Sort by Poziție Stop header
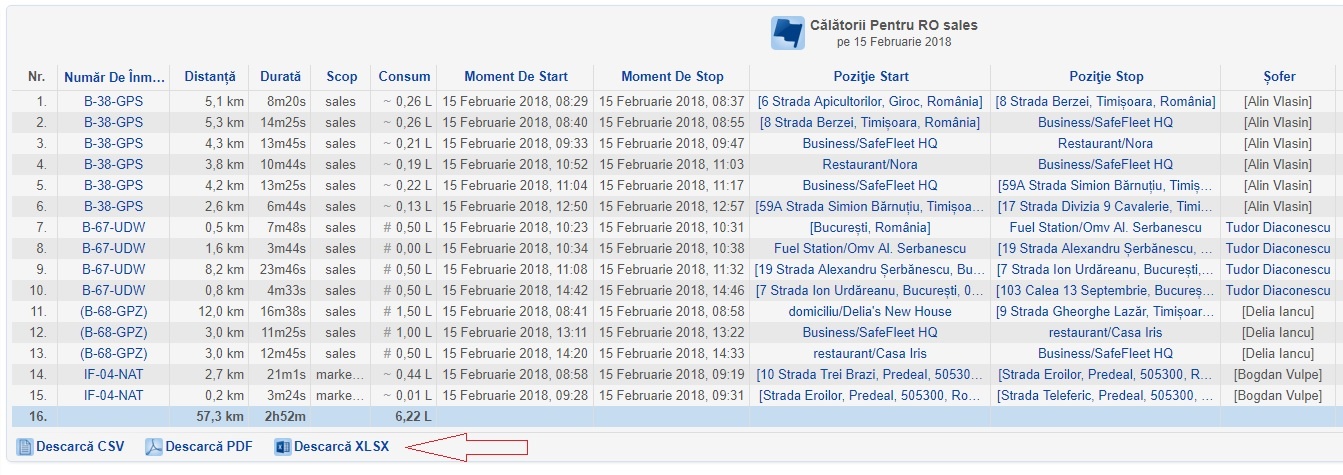The image size is (1343, 475). (x=1106, y=77)
